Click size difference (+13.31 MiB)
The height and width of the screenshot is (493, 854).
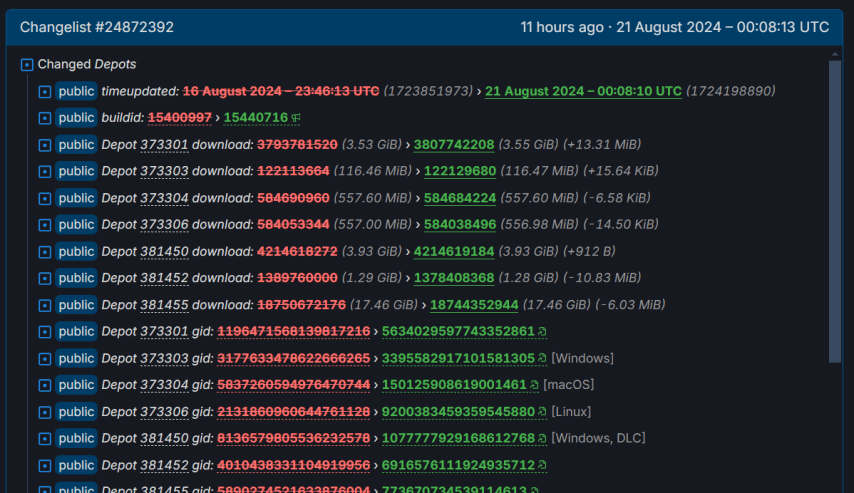[x=602, y=144]
